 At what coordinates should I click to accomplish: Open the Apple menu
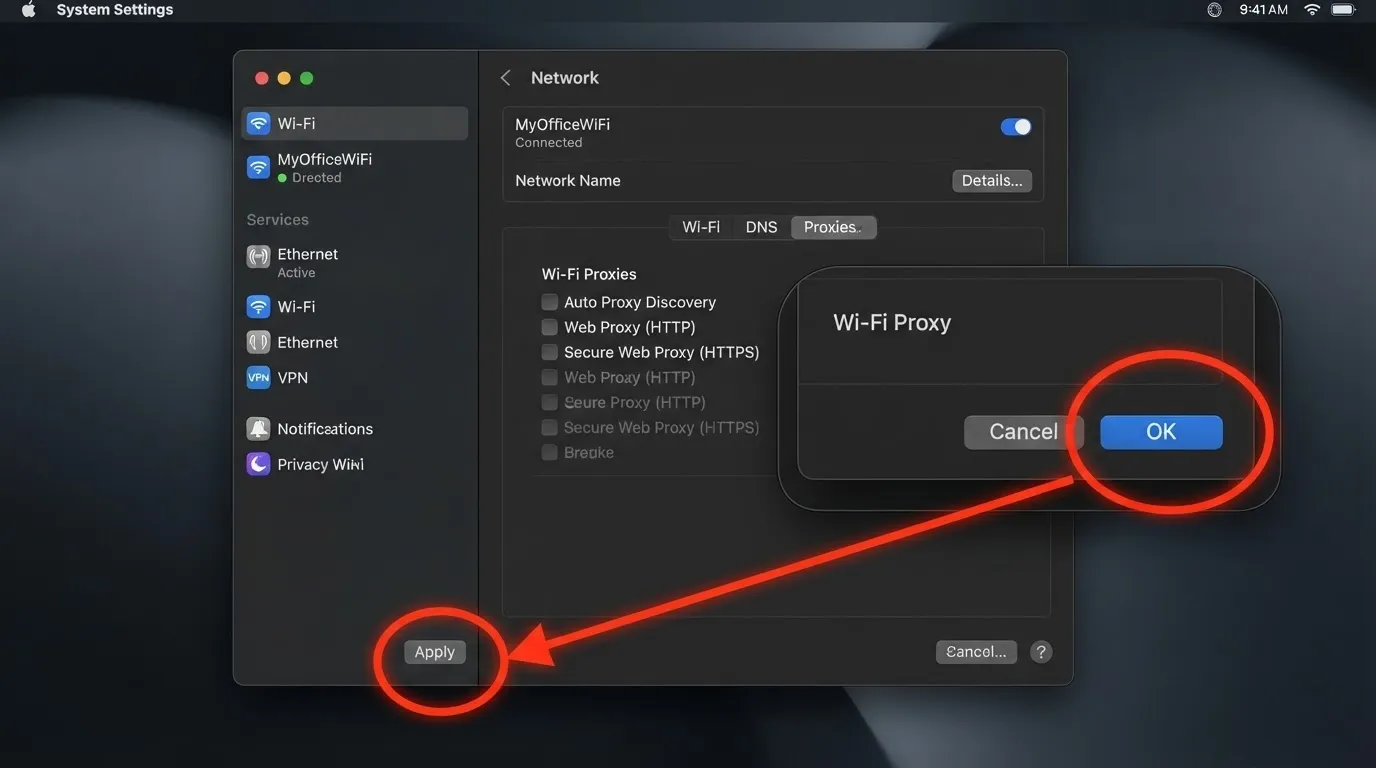tap(28, 10)
